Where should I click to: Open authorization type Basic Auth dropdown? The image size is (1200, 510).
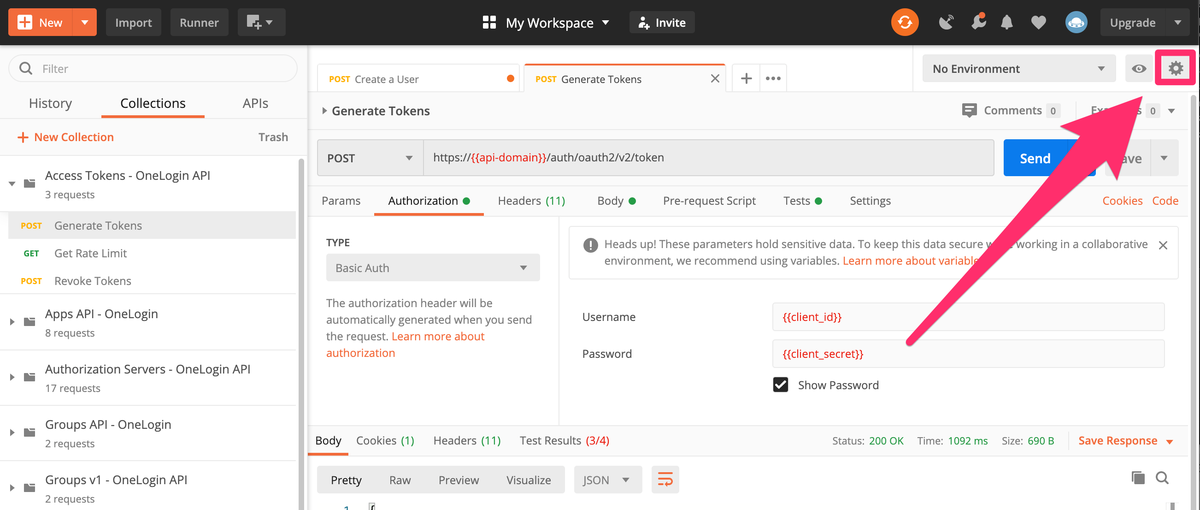point(432,268)
